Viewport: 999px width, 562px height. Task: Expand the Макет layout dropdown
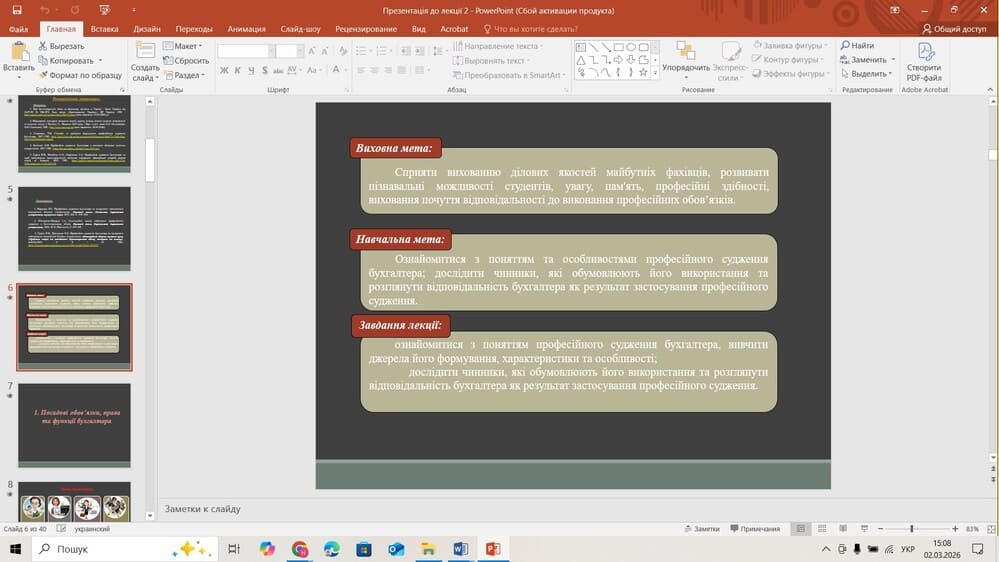pos(186,46)
